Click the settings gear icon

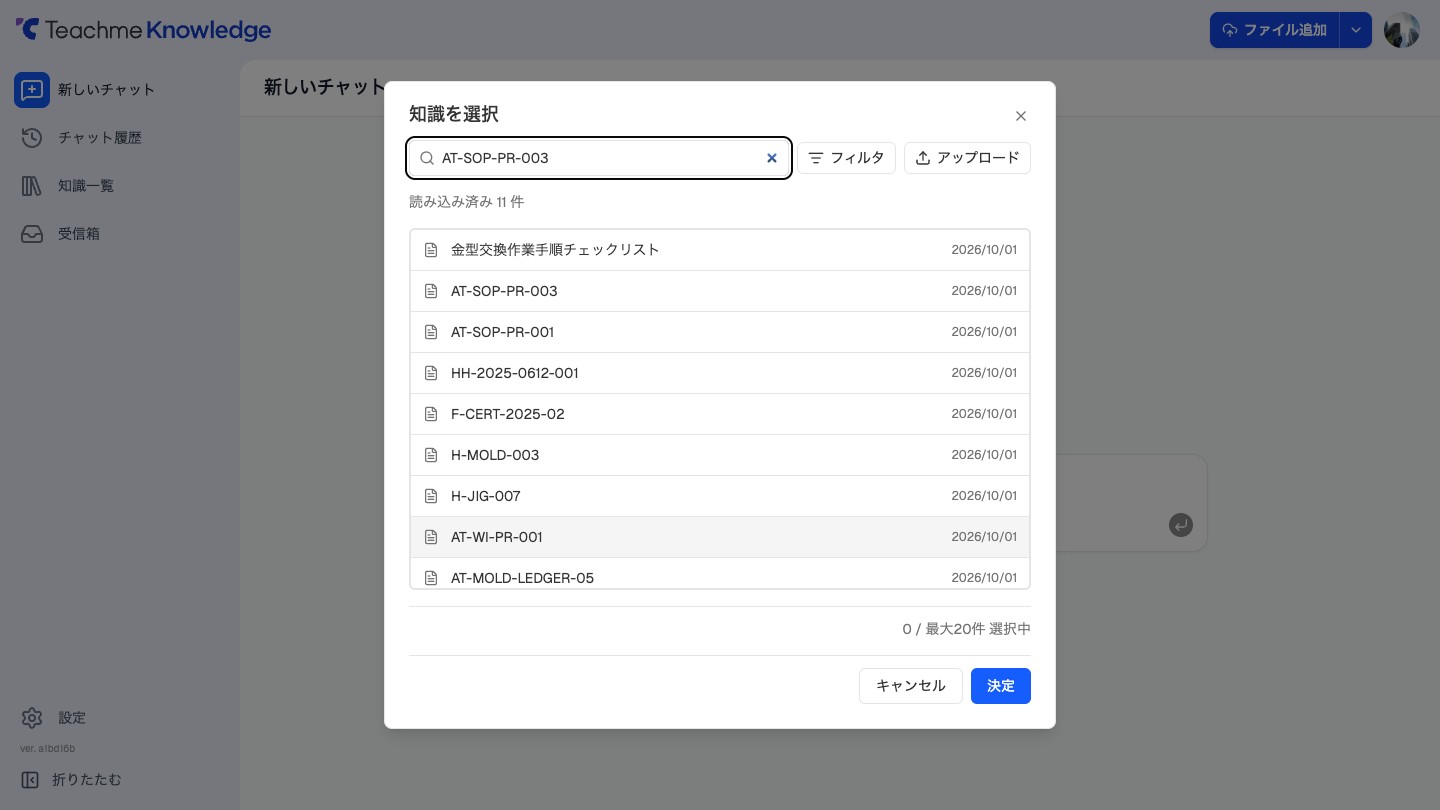[32, 718]
